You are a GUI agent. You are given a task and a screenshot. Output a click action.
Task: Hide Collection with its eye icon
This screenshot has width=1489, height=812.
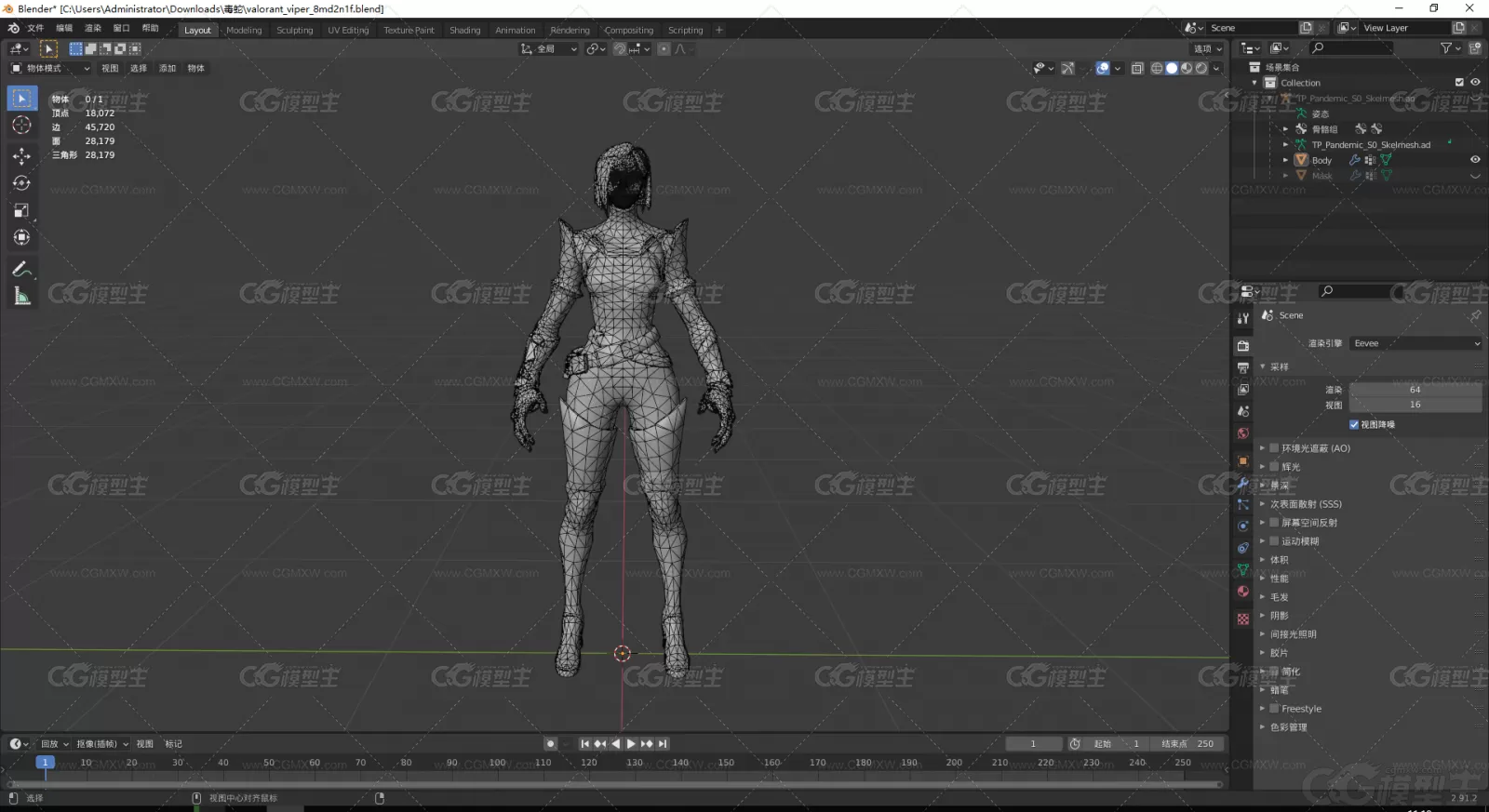tap(1475, 83)
